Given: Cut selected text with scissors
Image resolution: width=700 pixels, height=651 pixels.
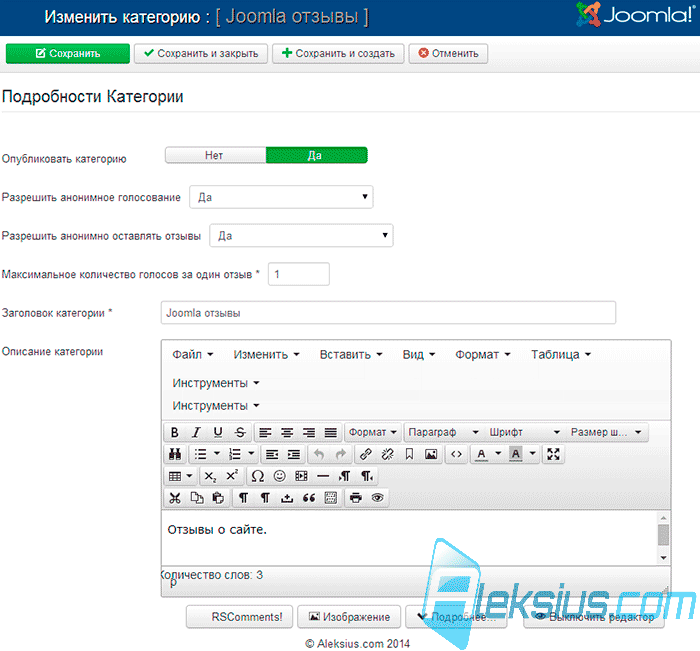Looking at the screenshot, I should (x=175, y=498).
